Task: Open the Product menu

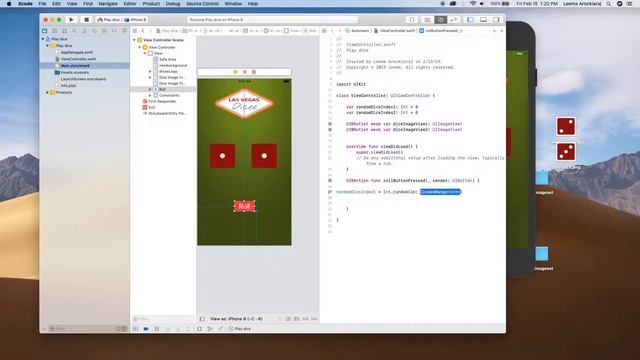Action: (151, 4)
